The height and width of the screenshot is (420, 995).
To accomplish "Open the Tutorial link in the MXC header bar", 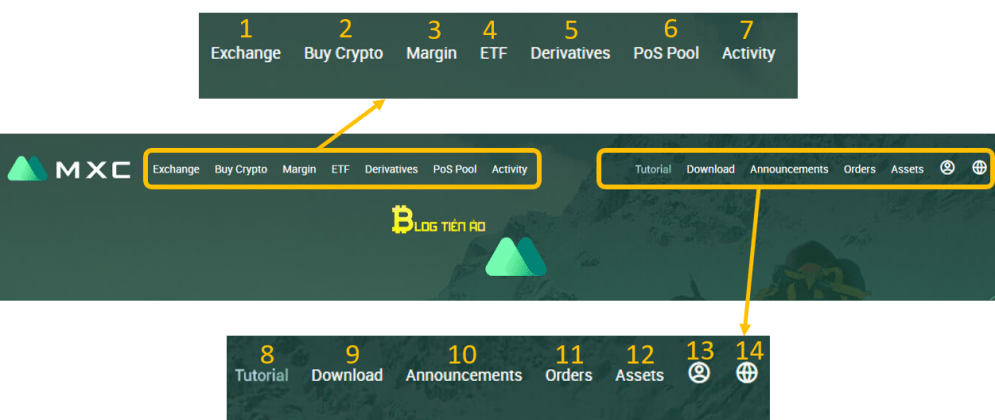I will (653, 169).
